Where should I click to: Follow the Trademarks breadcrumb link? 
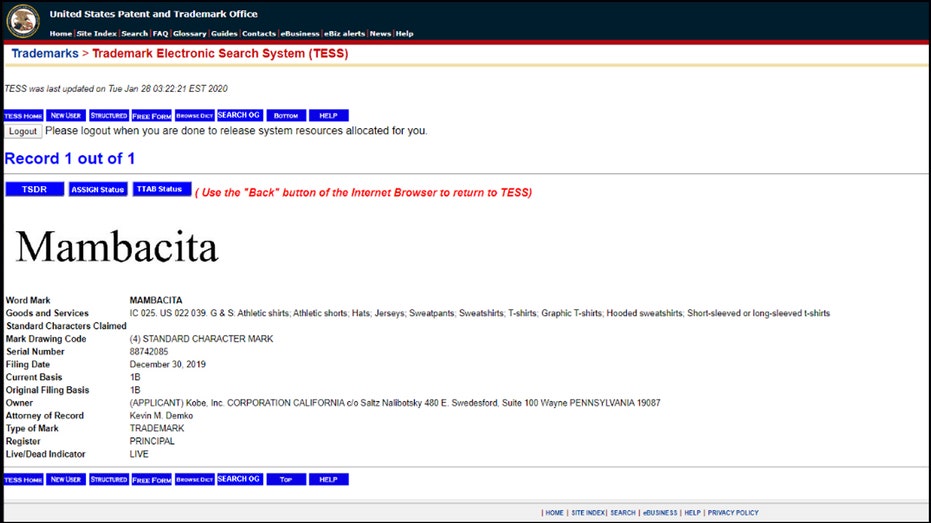click(45, 53)
